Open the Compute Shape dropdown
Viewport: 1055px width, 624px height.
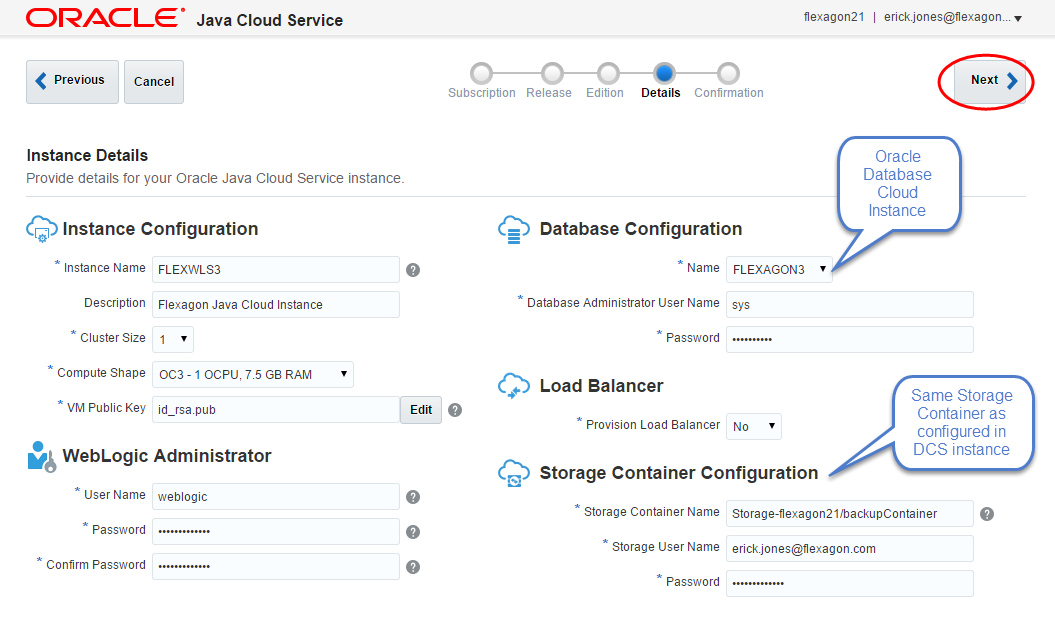pyautogui.click(x=253, y=374)
